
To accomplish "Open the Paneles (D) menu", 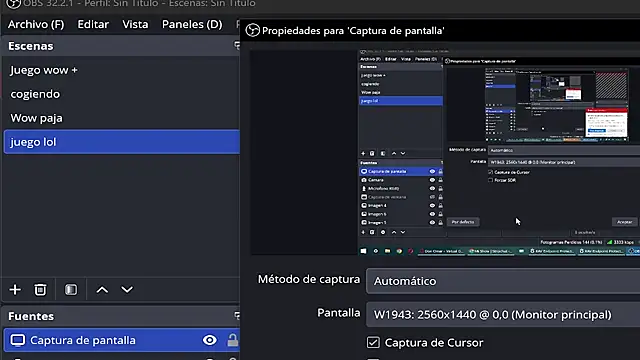I will tap(192, 24).
